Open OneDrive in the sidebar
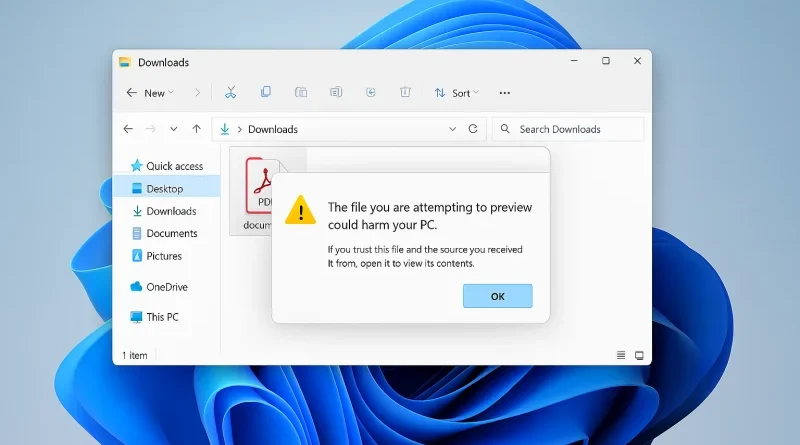This screenshot has height=445, width=800. (166, 287)
